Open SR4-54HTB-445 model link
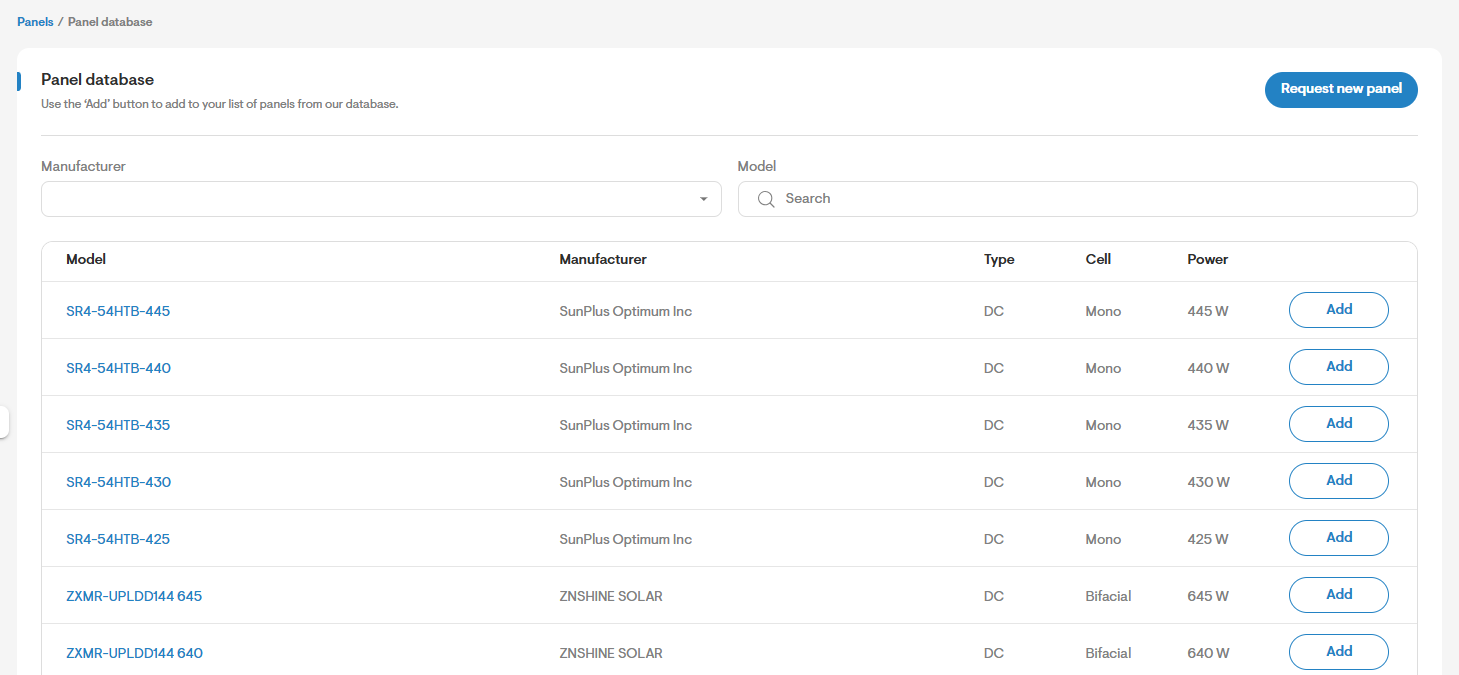This screenshot has width=1459, height=675. pos(118,311)
